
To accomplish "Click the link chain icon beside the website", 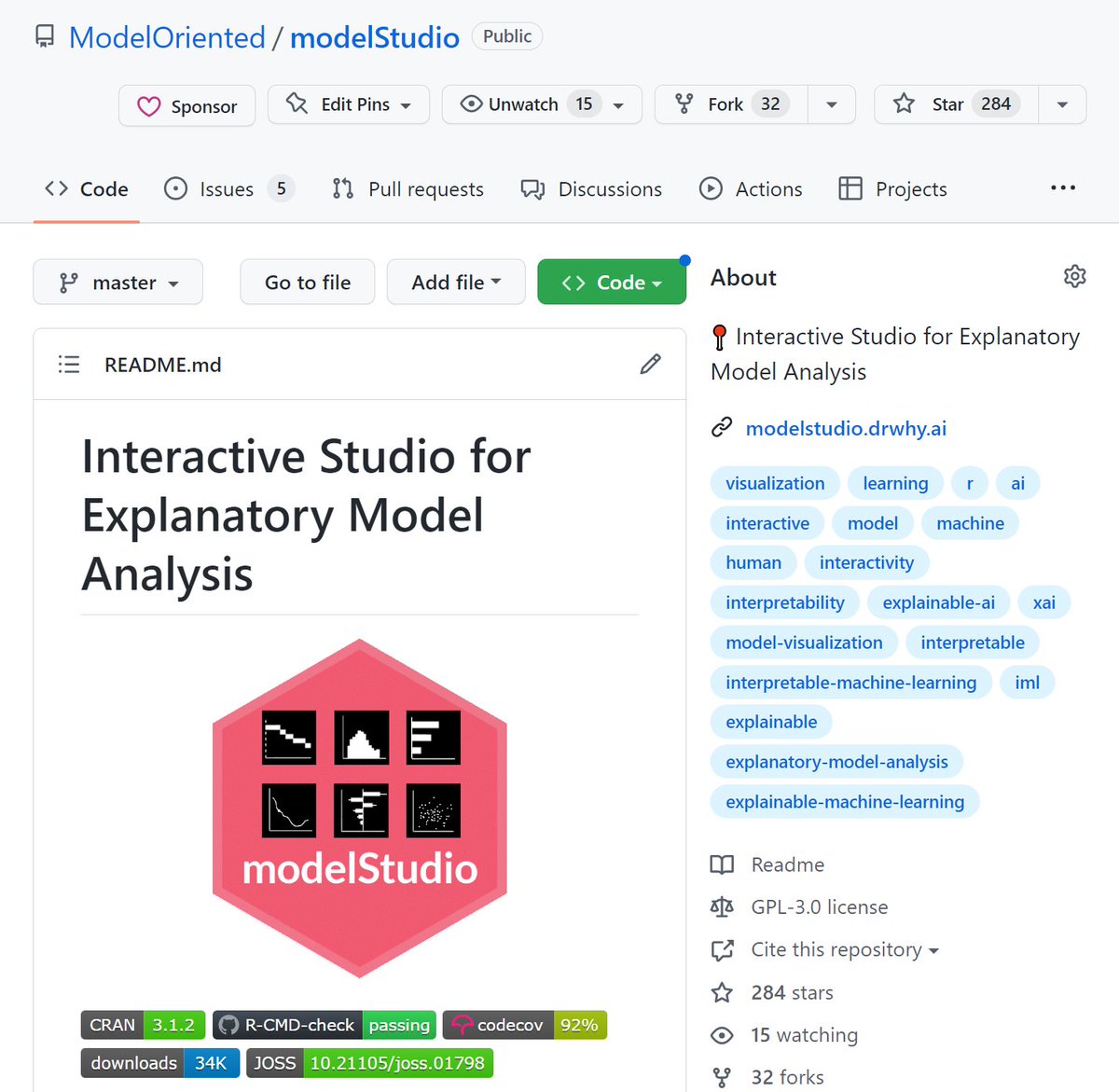I will [722, 428].
